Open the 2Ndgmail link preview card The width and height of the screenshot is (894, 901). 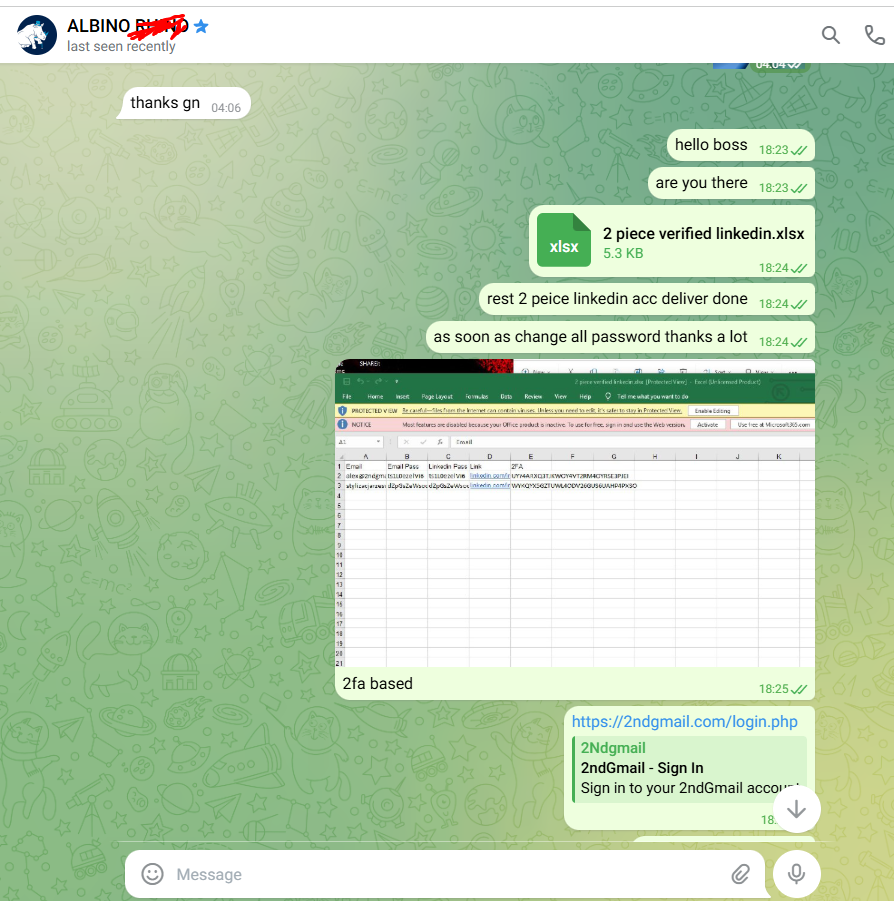coord(689,769)
